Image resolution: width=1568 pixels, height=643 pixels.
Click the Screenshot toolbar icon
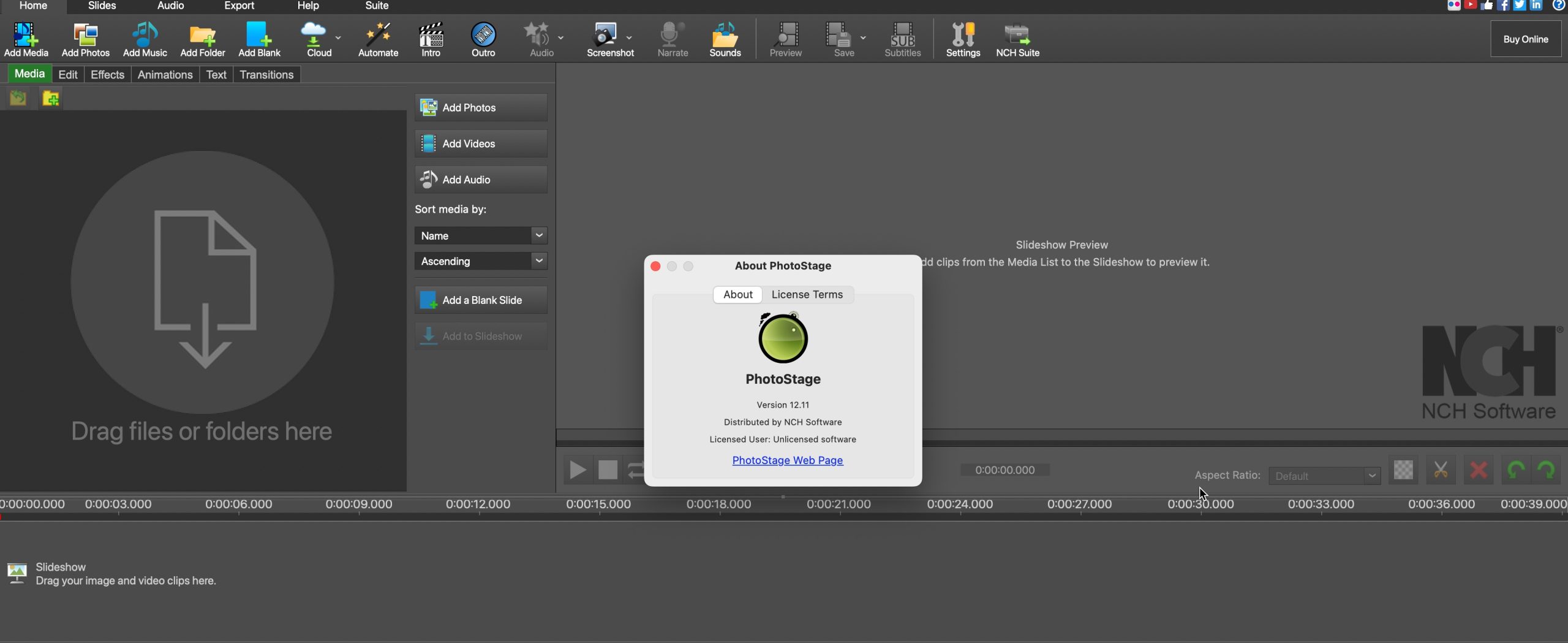[606, 39]
